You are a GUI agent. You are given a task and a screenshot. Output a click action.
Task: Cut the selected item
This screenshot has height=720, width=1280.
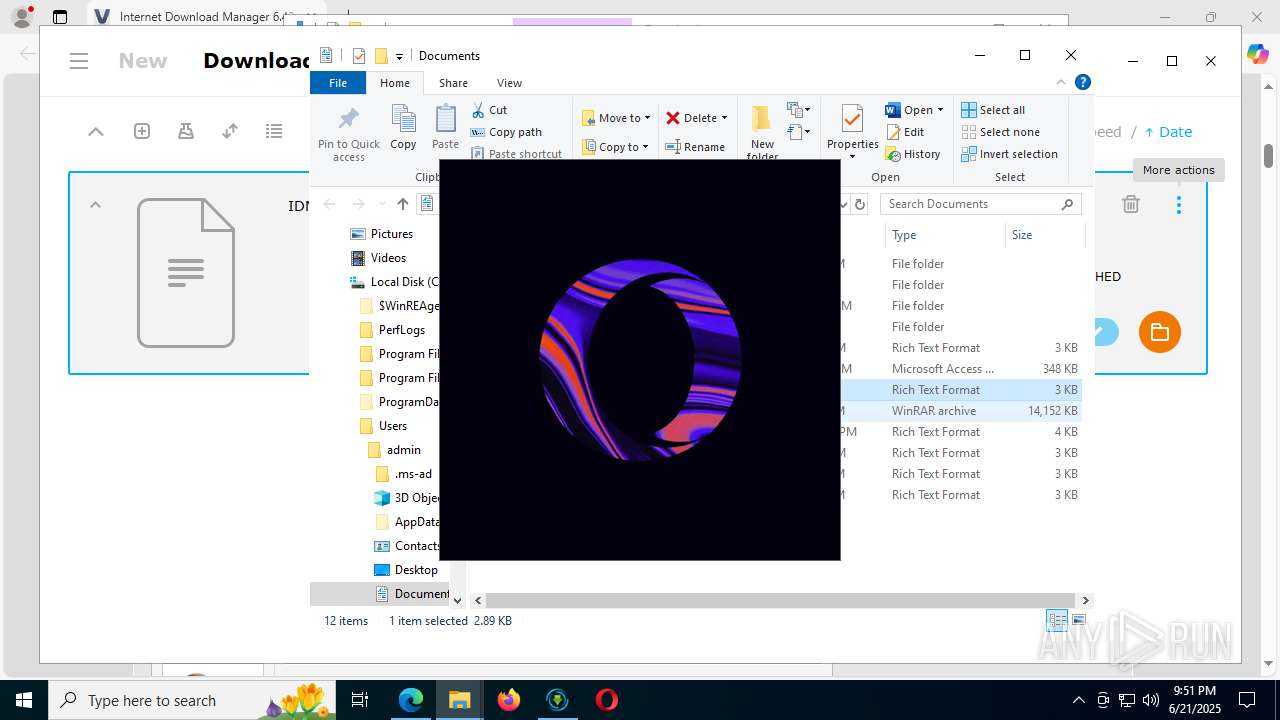489,110
